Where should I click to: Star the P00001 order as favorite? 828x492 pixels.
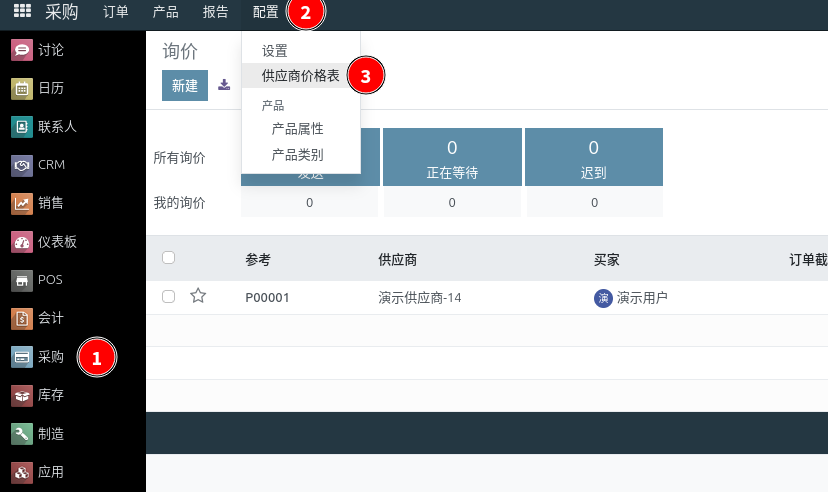coord(198,296)
